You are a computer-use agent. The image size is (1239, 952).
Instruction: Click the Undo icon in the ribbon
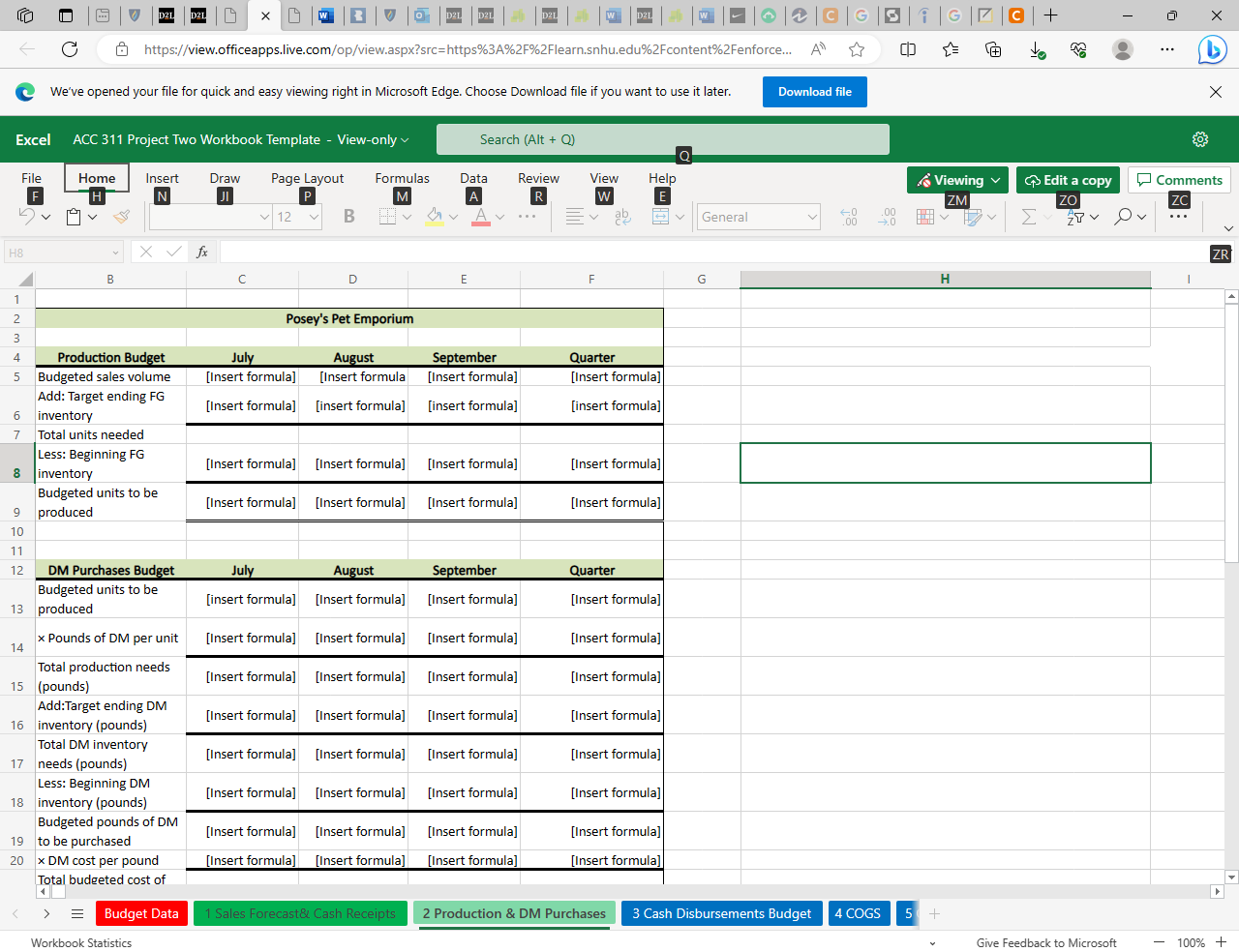[27, 217]
